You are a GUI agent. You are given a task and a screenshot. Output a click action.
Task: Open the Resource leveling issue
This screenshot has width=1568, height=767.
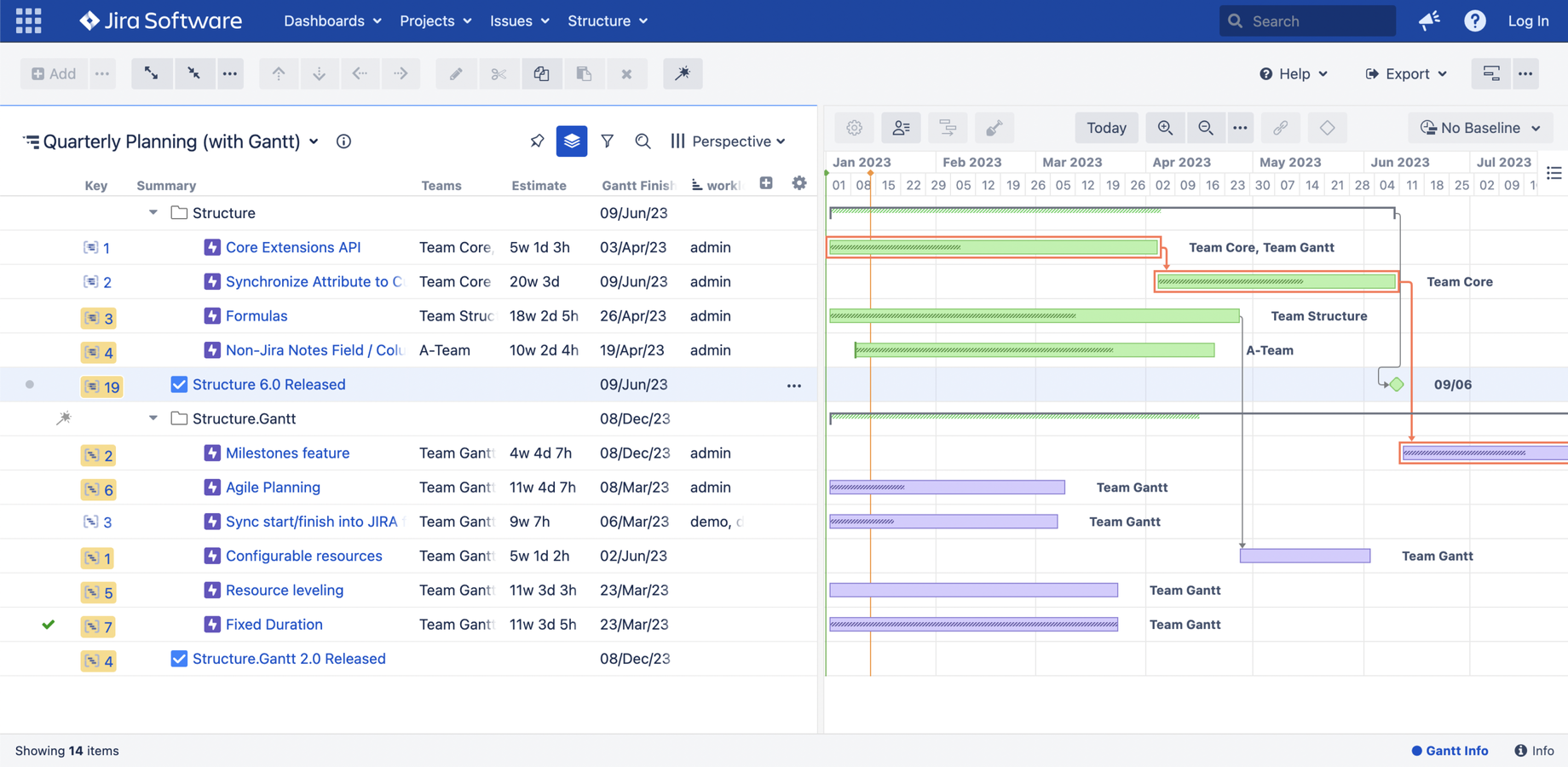point(285,590)
